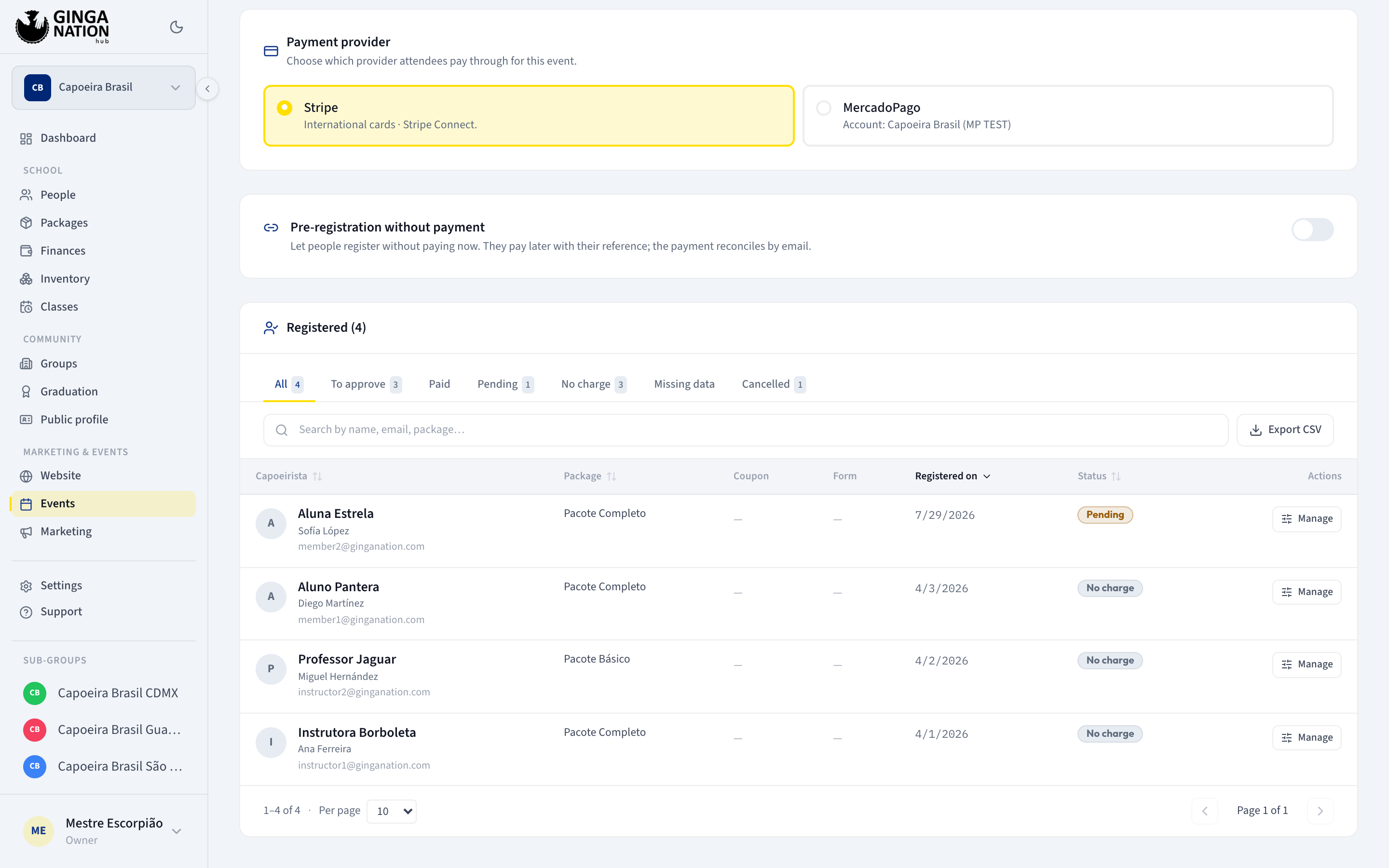Image resolution: width=1389 pixels, height=868 pixels.
Task: Manage Aluno Pantera registration
Action: 1307,592
